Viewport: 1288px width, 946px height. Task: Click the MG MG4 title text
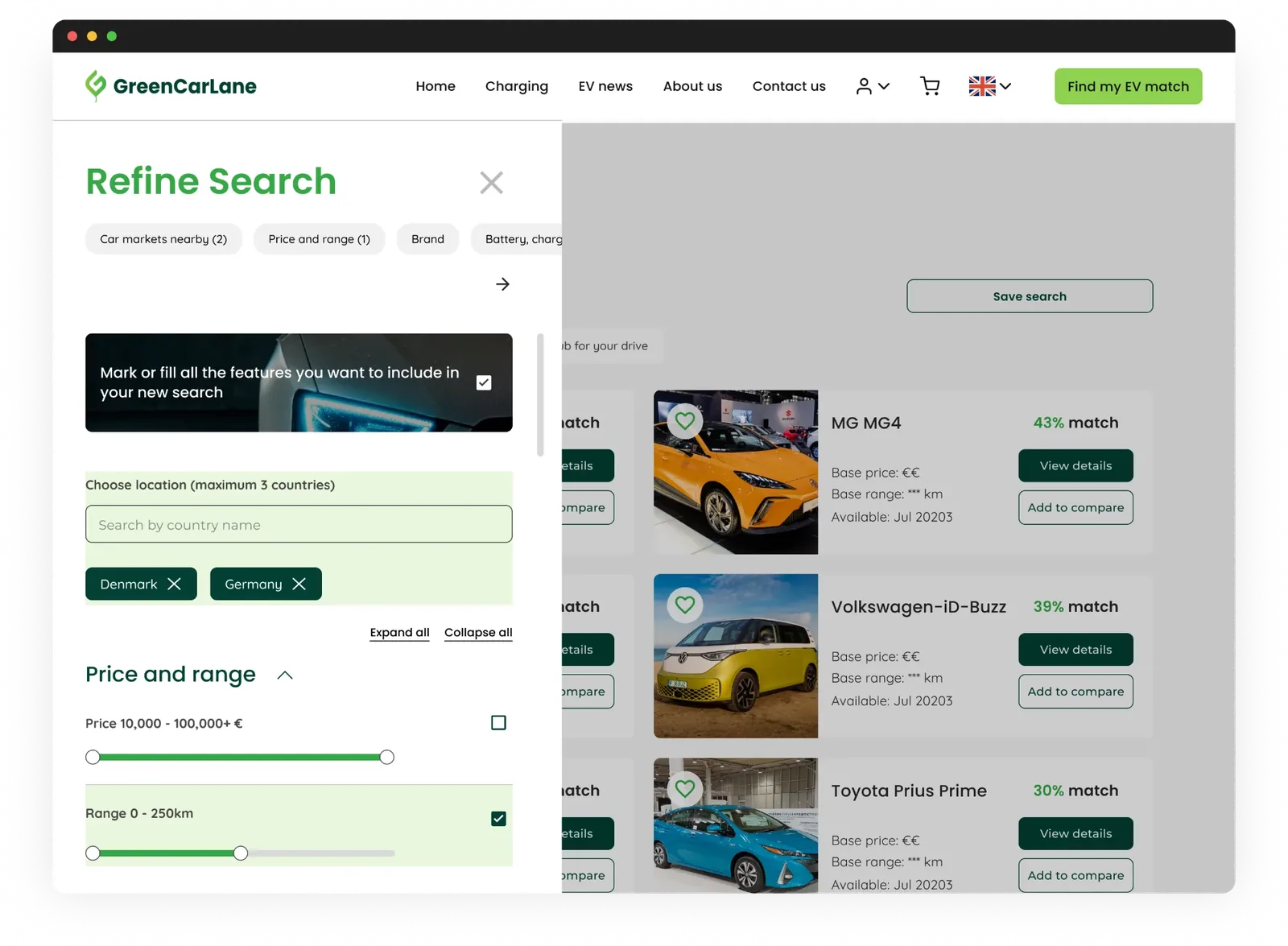click(866, 423)
